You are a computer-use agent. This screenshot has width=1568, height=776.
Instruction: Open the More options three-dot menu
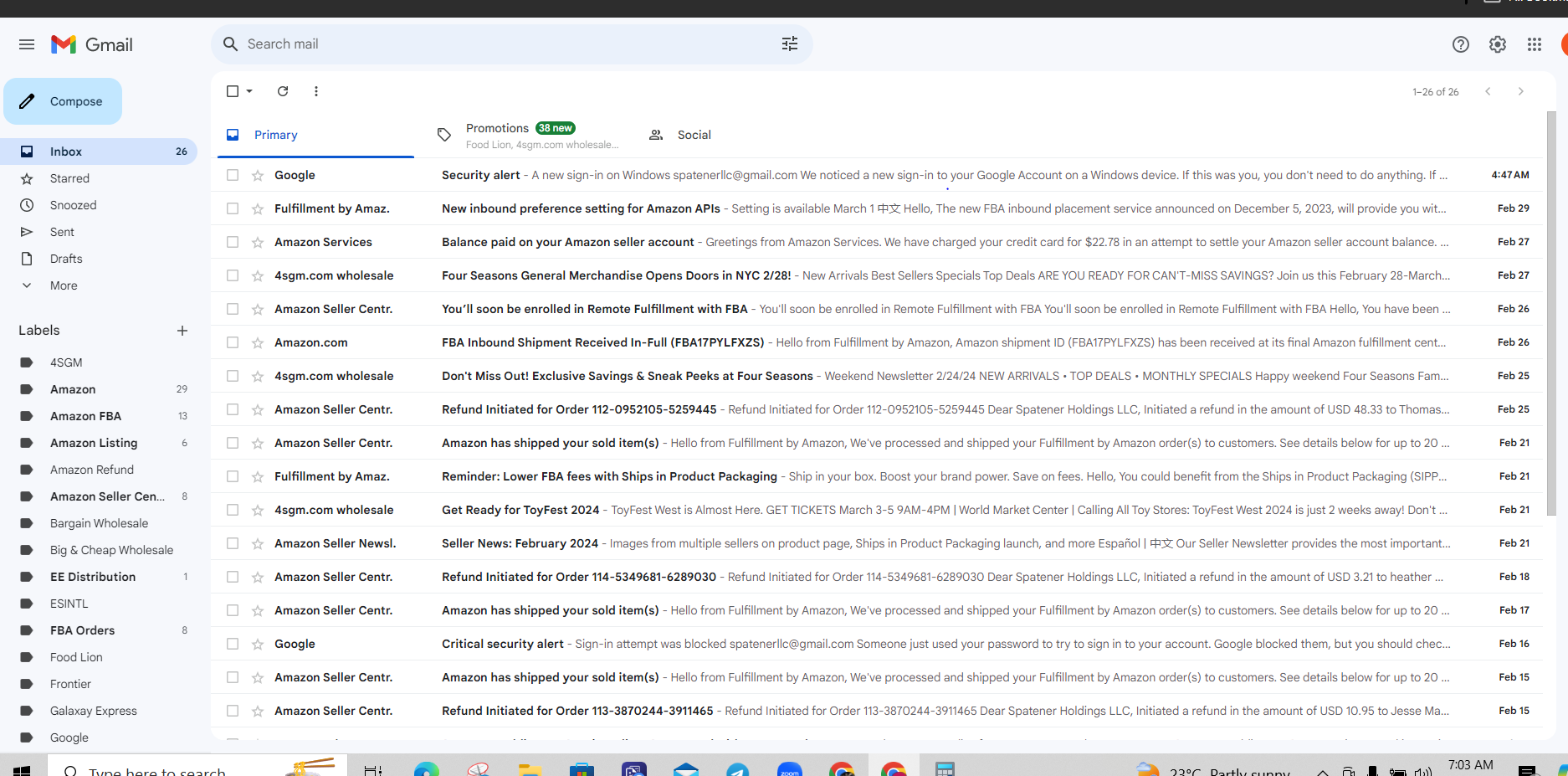pyautogui.click(x=316, y=91)
